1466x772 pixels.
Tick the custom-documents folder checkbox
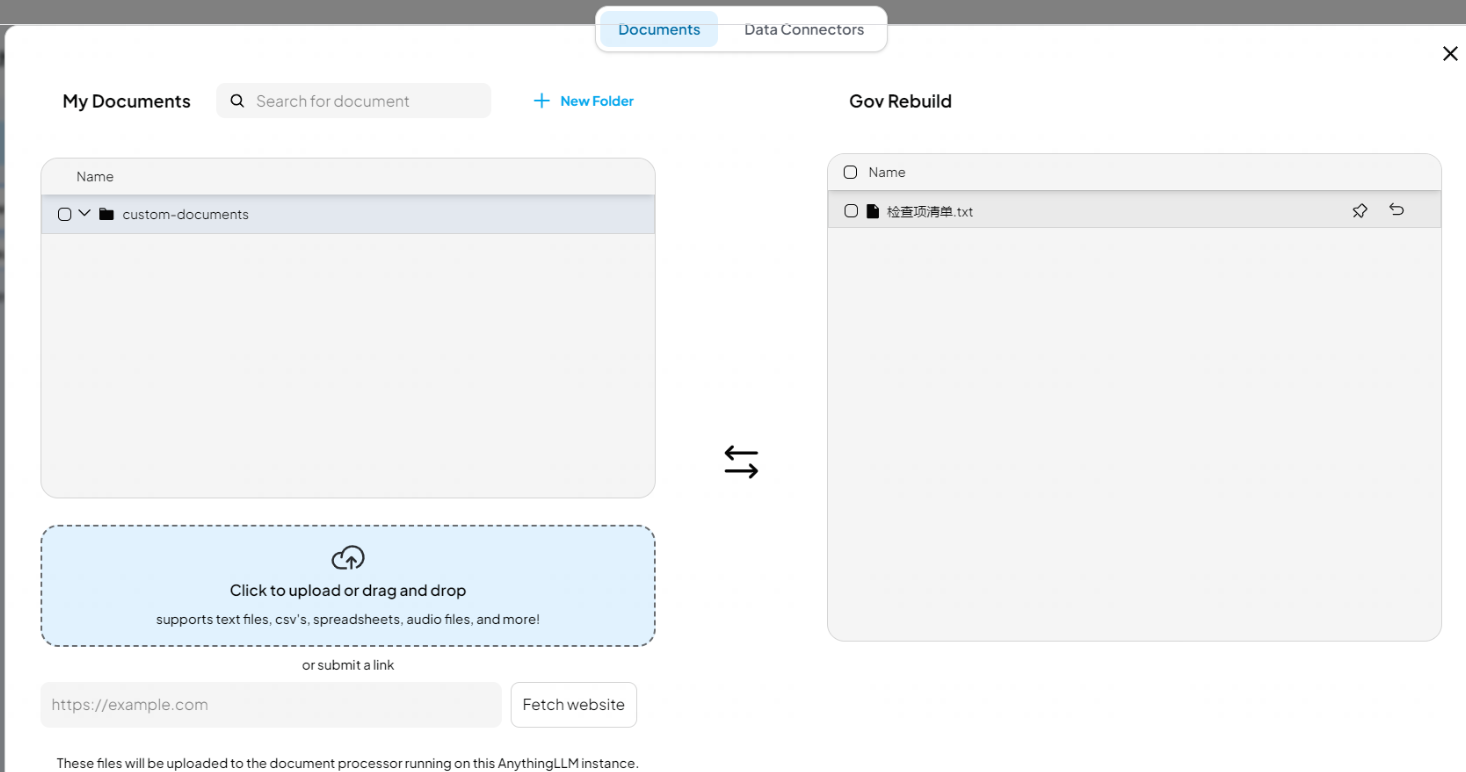[65, 214]
